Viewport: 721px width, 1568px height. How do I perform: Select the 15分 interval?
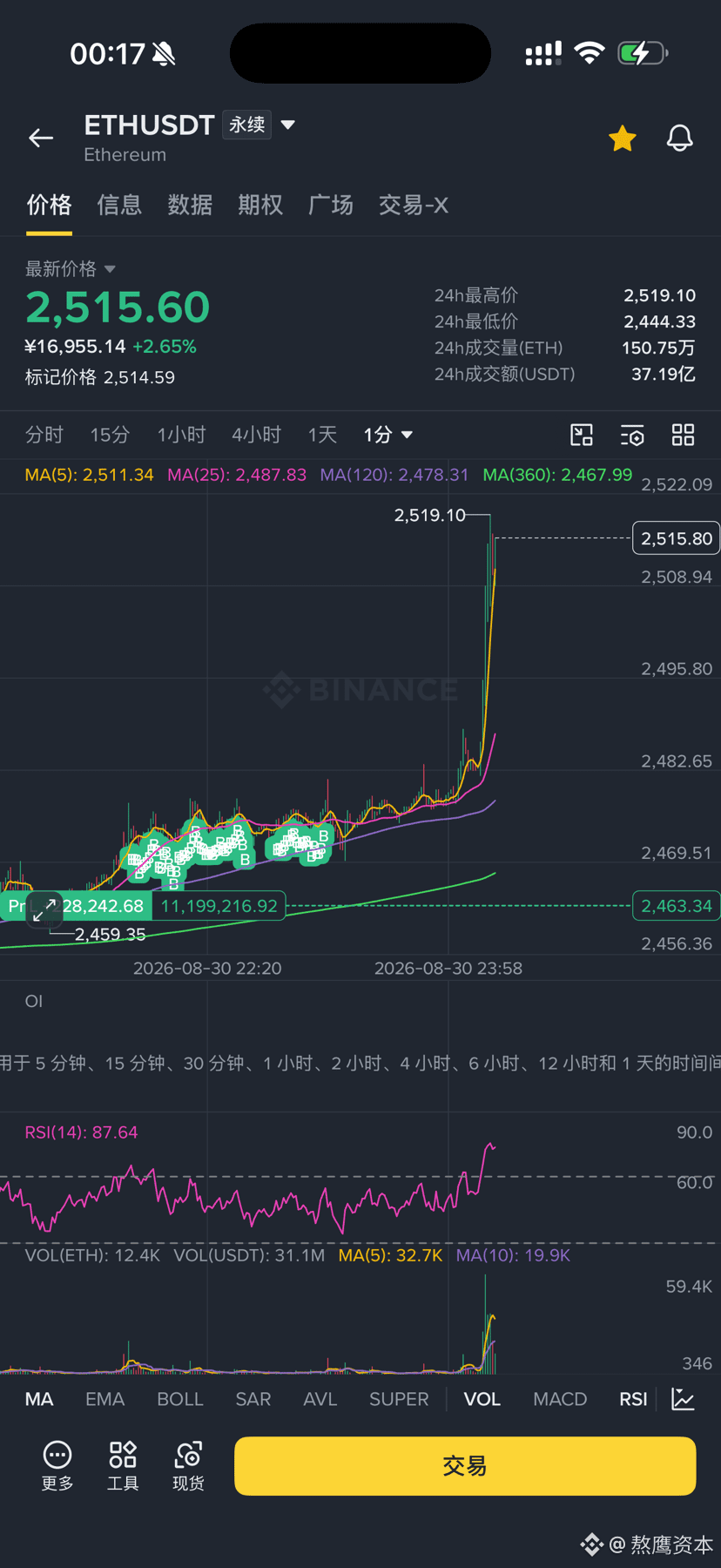pyautogui.click(x=110, y=435)
